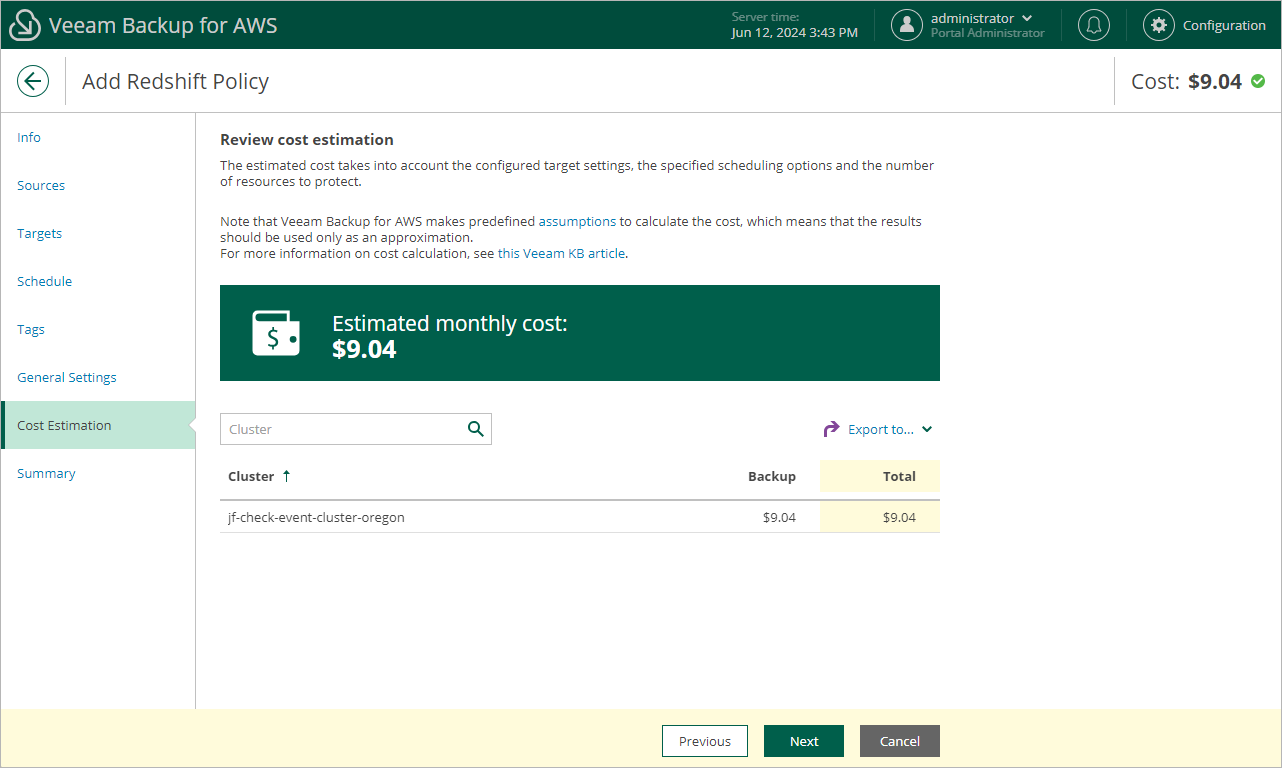
Task: Open the Schedule step
Action: pos(45,281)
